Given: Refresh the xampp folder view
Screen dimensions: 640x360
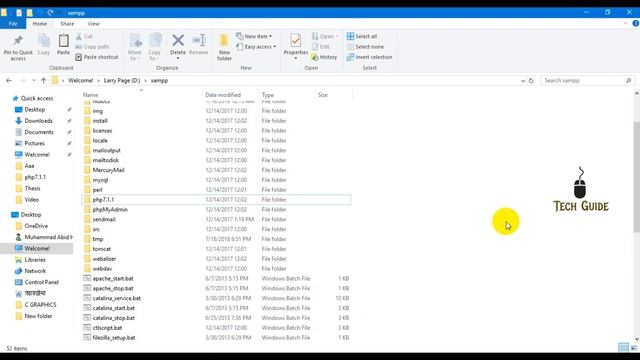Looking at the screenshot, I should (531, 80).
